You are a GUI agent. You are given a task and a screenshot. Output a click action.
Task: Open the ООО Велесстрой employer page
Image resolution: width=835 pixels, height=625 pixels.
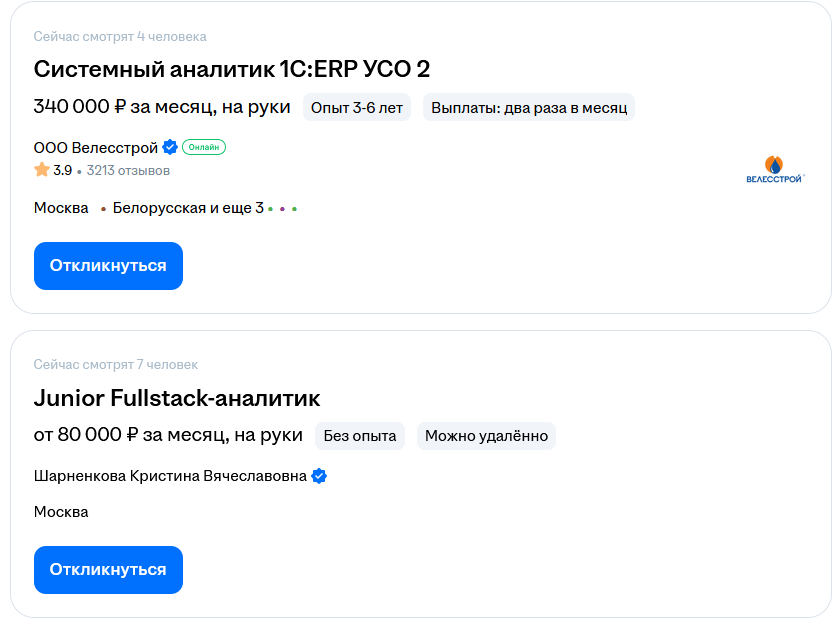(x=95, y=145)
